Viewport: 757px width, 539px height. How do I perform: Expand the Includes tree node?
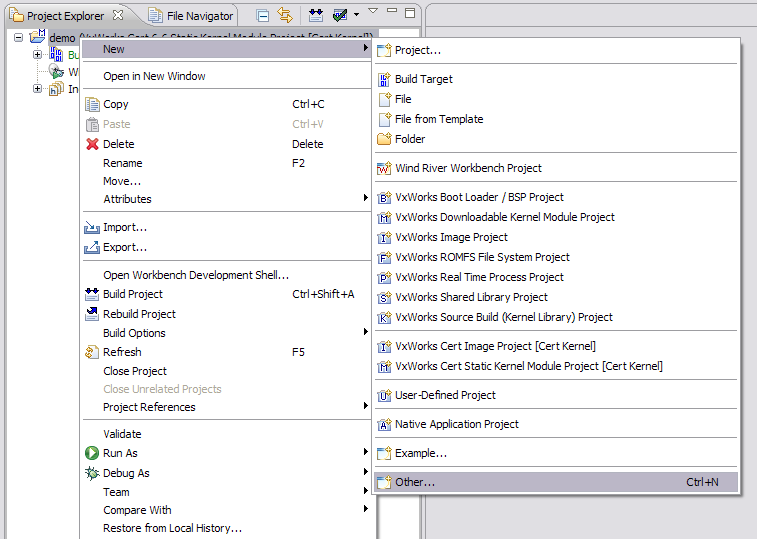coord(37,88)
